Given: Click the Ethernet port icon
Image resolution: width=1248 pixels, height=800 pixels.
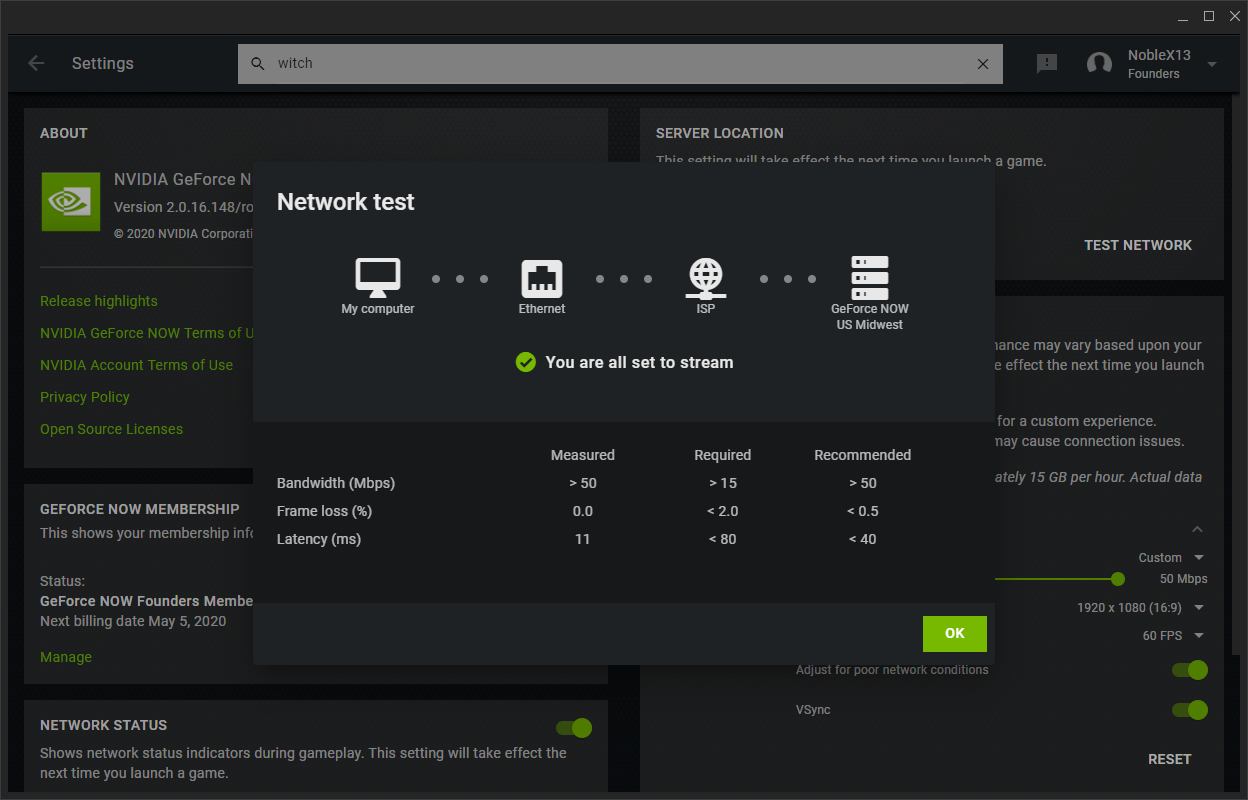Looking at the screenshot, I should [x=542, y=277].
